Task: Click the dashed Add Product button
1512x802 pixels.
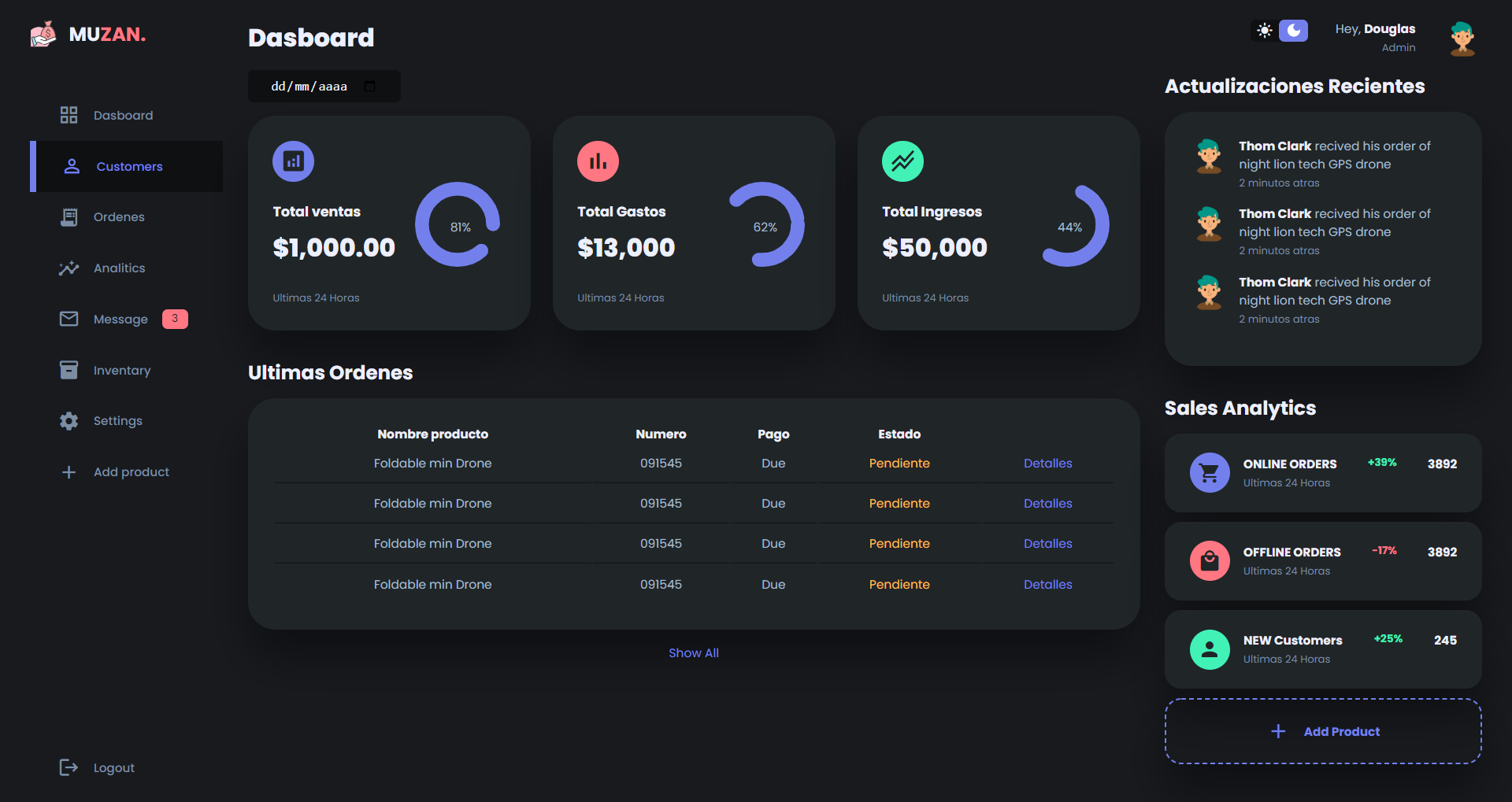Action: 1323,731
